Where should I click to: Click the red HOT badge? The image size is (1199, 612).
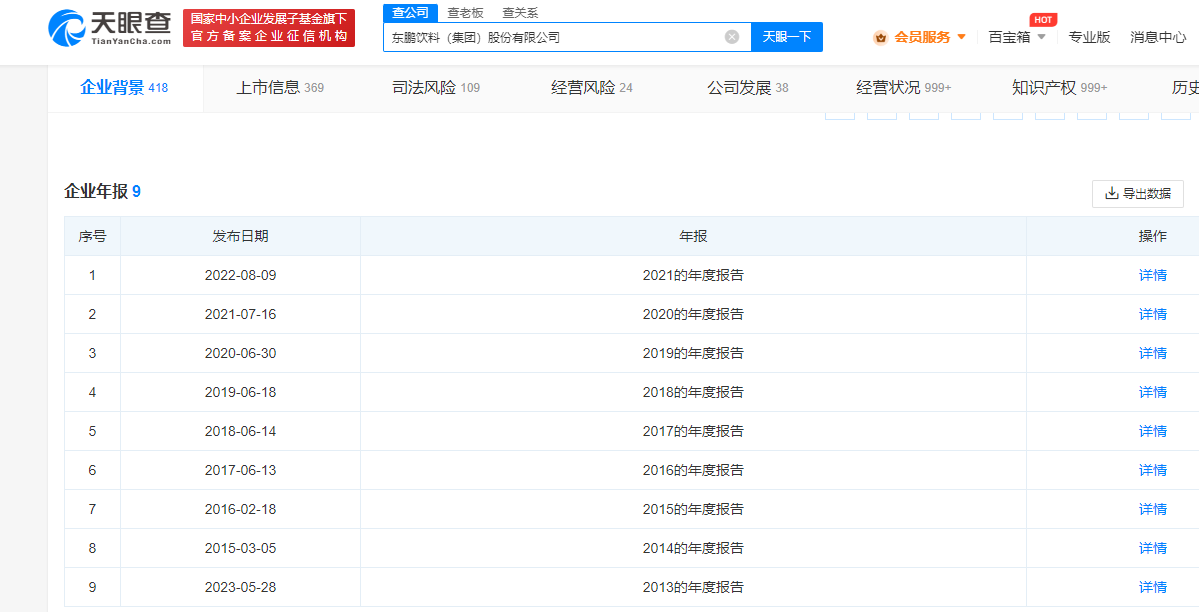[1043, 20]
